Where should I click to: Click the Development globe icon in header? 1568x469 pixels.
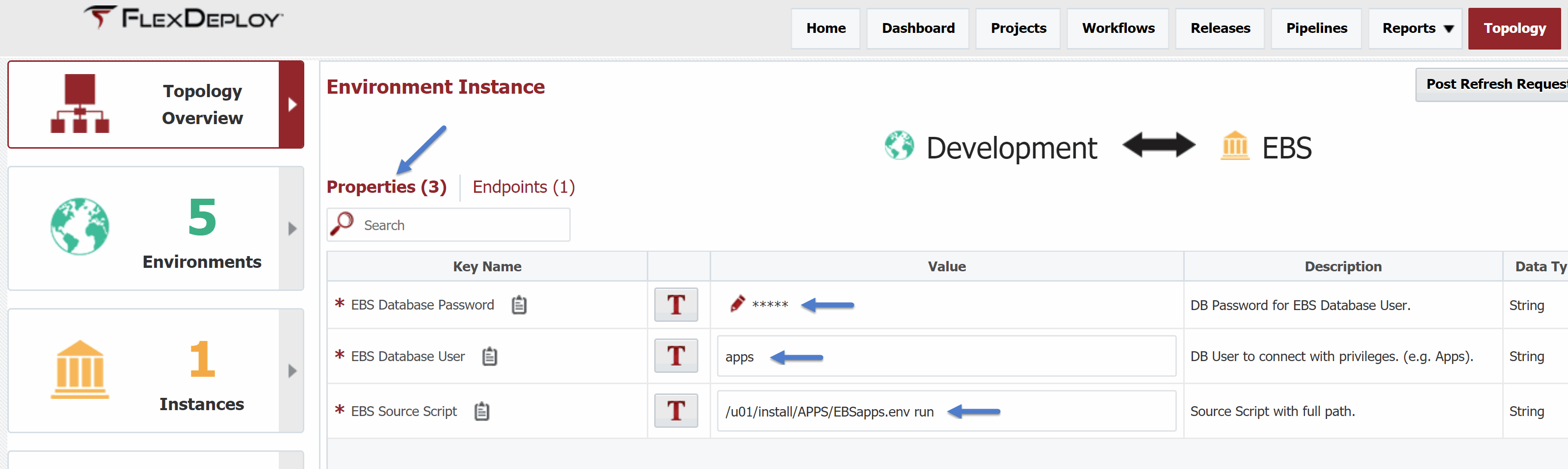pyautogui.click(x=899, y=146)
